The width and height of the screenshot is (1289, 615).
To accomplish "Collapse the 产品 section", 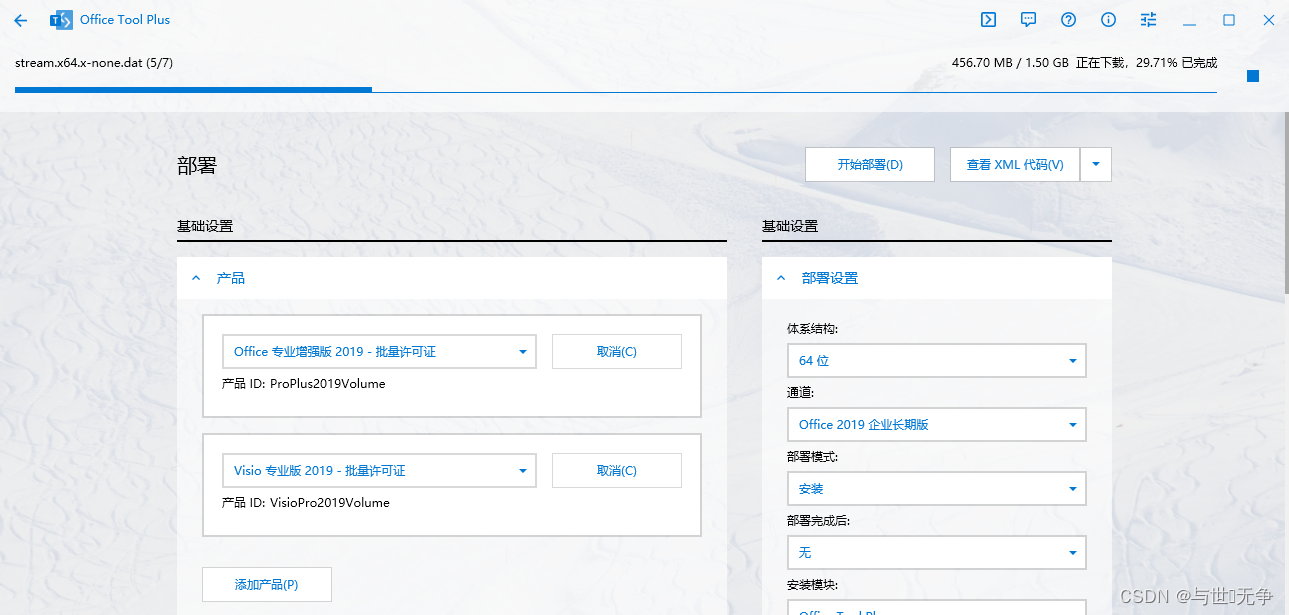I will (x=452, y=278).
